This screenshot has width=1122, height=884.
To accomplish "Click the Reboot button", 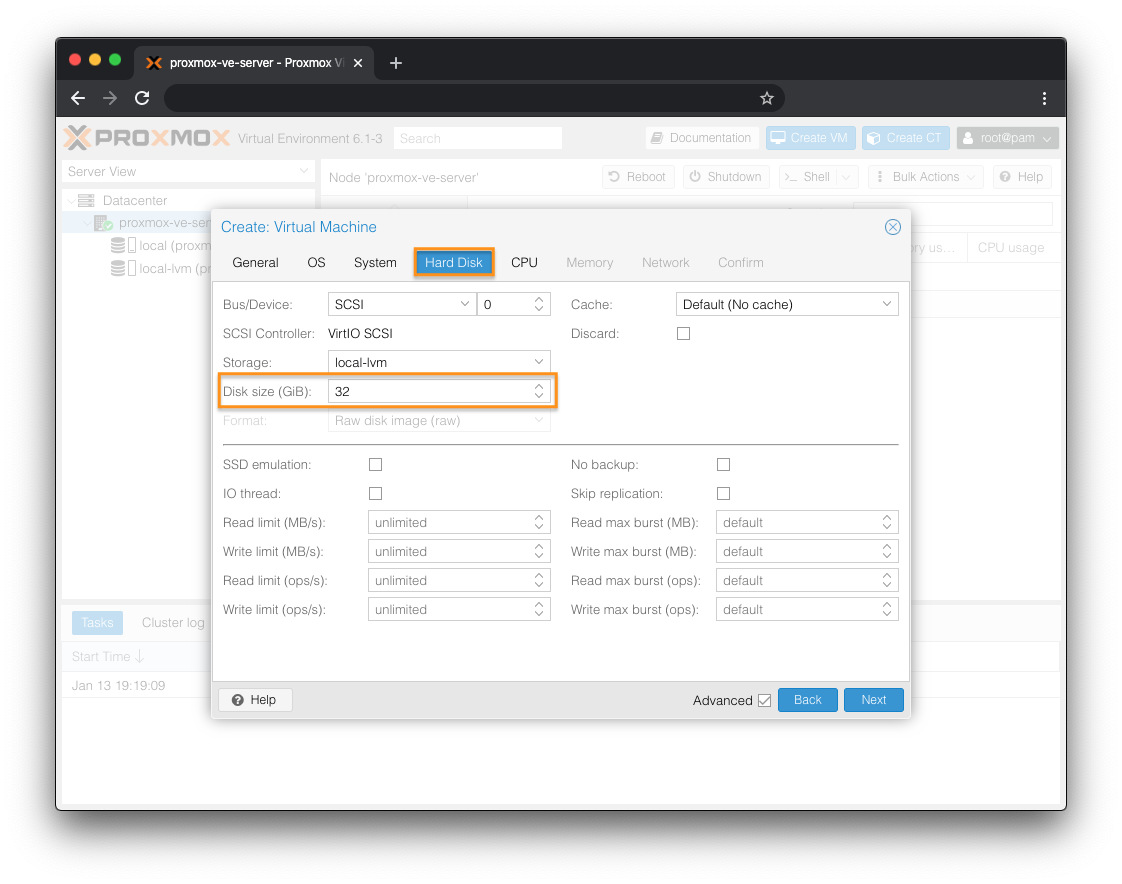I will tap(638, 177).
